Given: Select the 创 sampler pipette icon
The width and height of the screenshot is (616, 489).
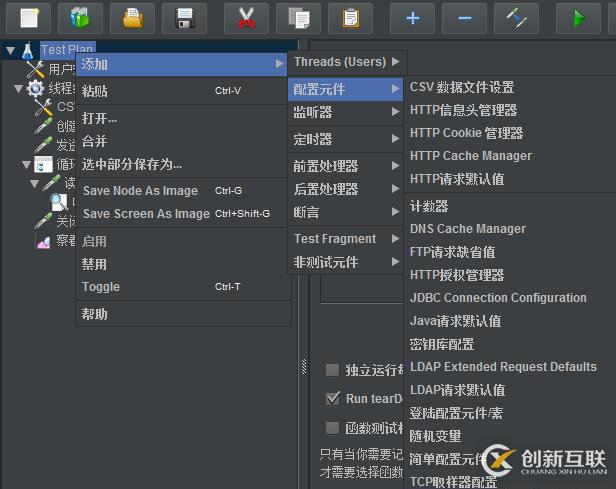Looking at the screenshot, I should point(43,126).
